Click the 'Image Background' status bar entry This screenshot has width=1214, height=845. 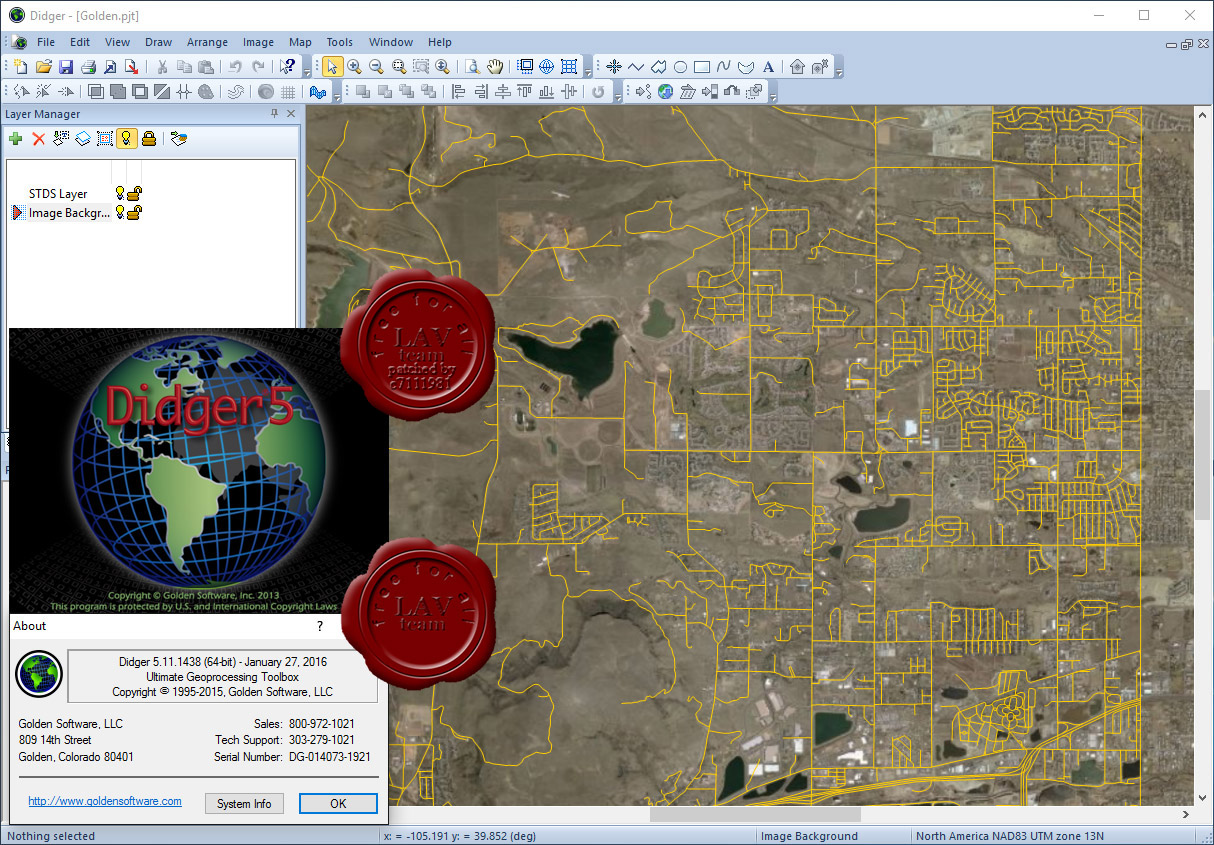(809, 836)
